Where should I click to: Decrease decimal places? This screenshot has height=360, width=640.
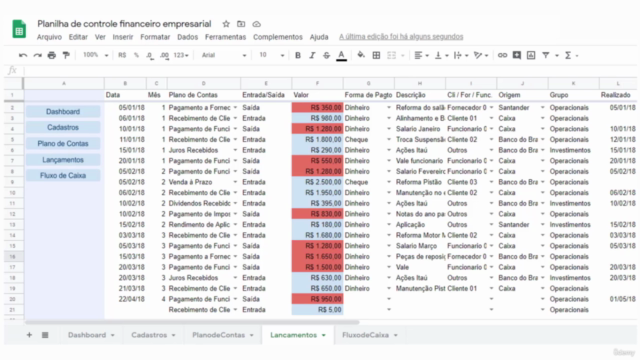pos(150,56)
